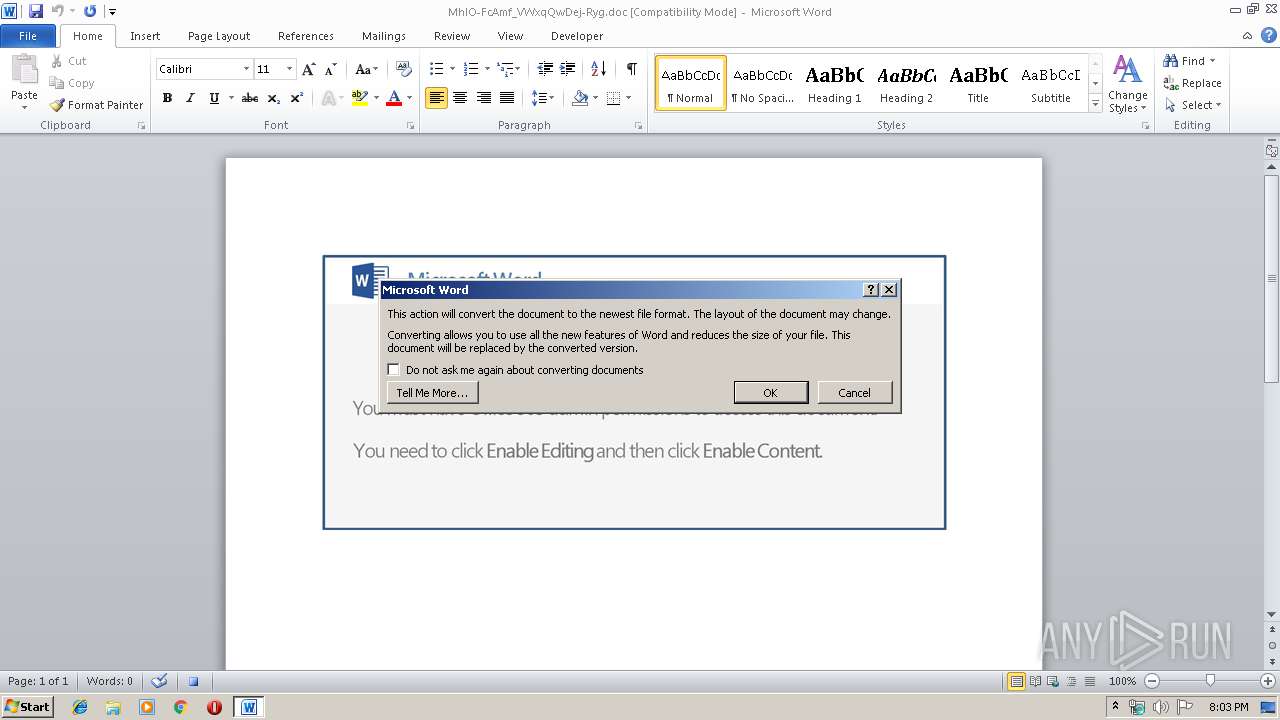Save the document from quick access toolbar
1280x720 pixels.
click(36, 11)
